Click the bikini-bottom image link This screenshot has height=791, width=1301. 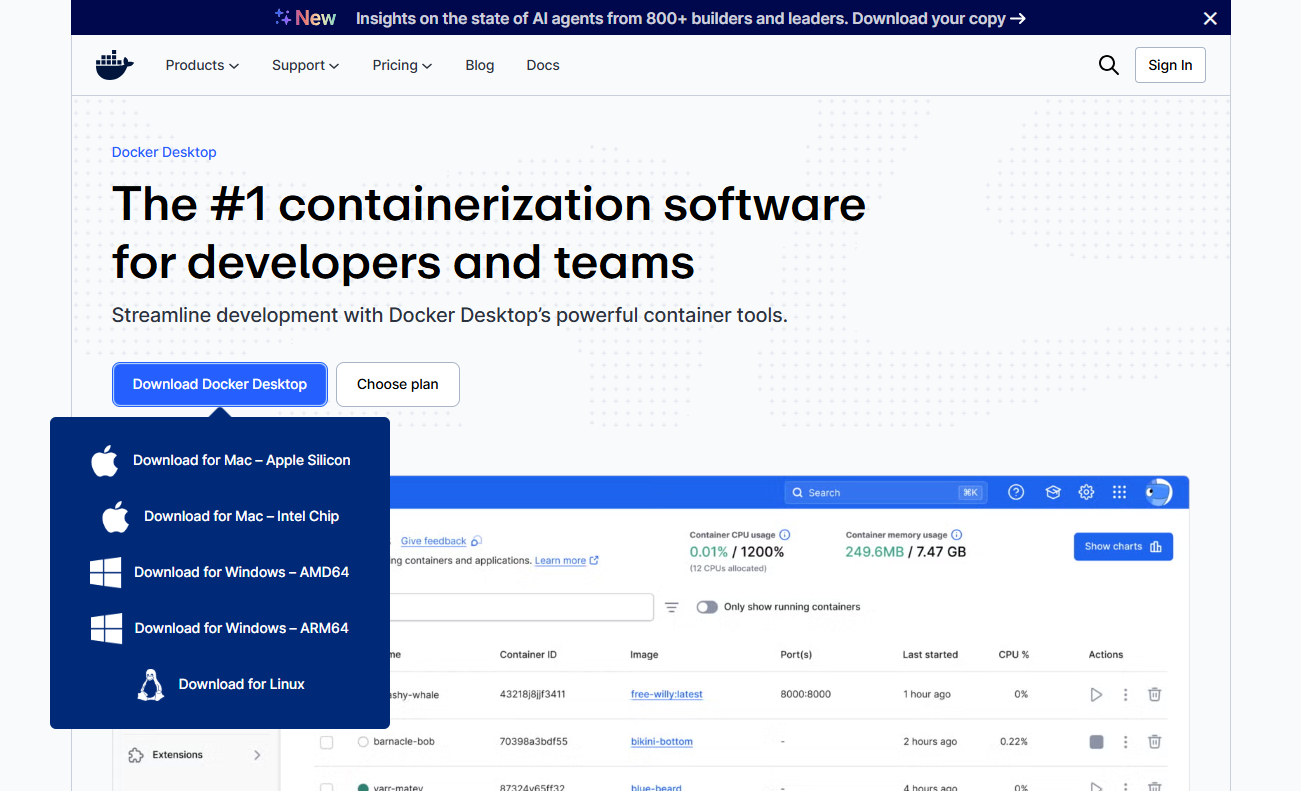click(662, 742)
